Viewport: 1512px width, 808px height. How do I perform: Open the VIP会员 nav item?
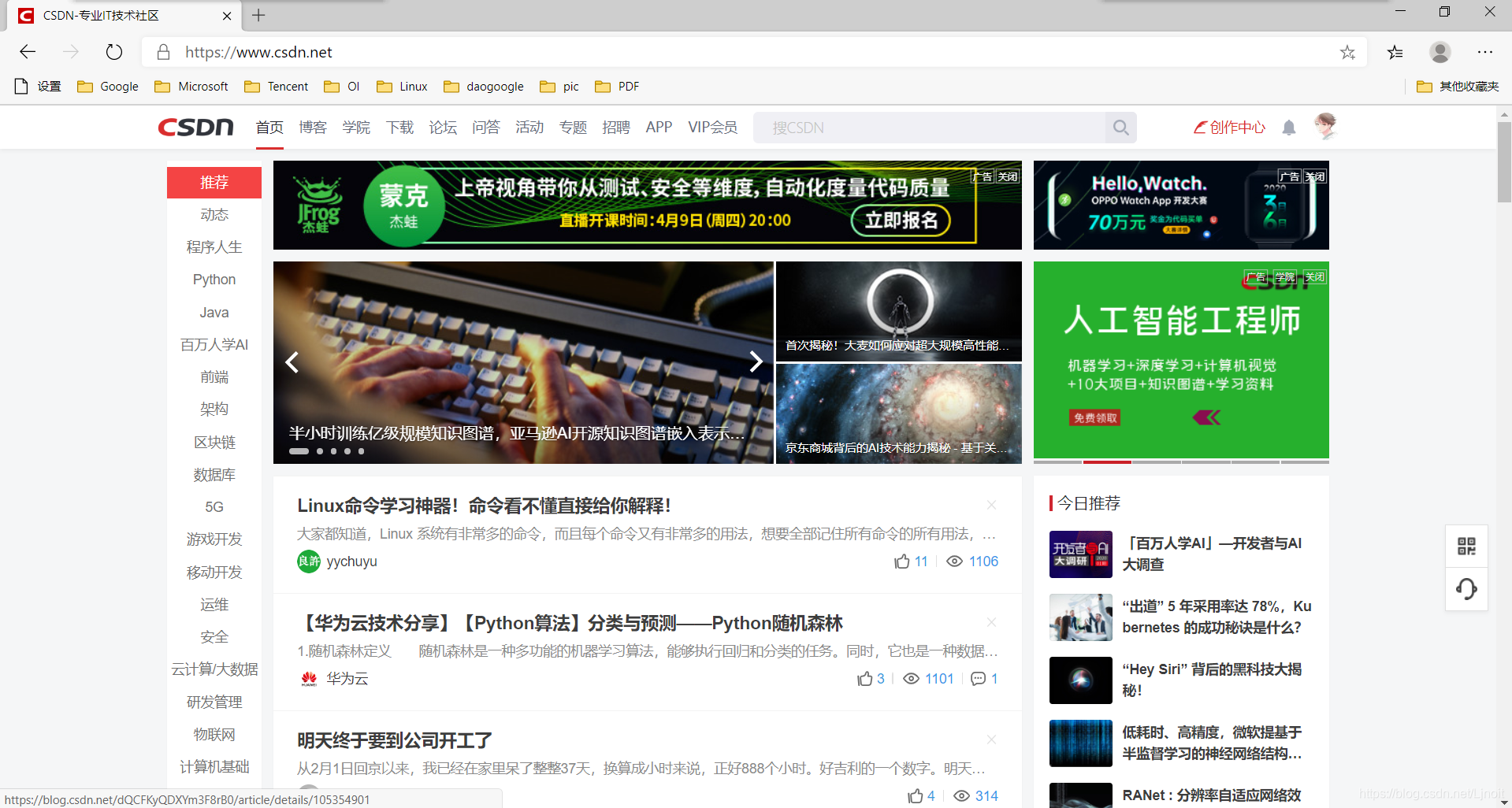(x=712, y=128)
